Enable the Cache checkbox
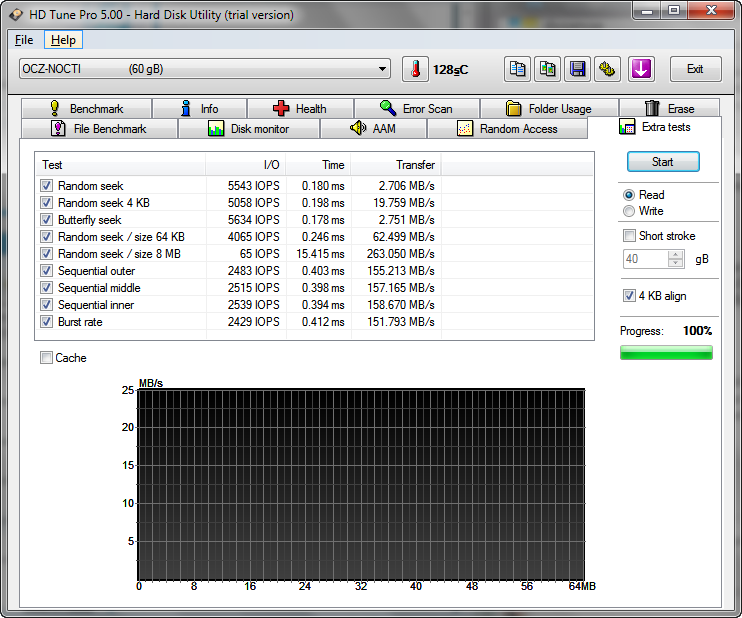 [46, 358]
